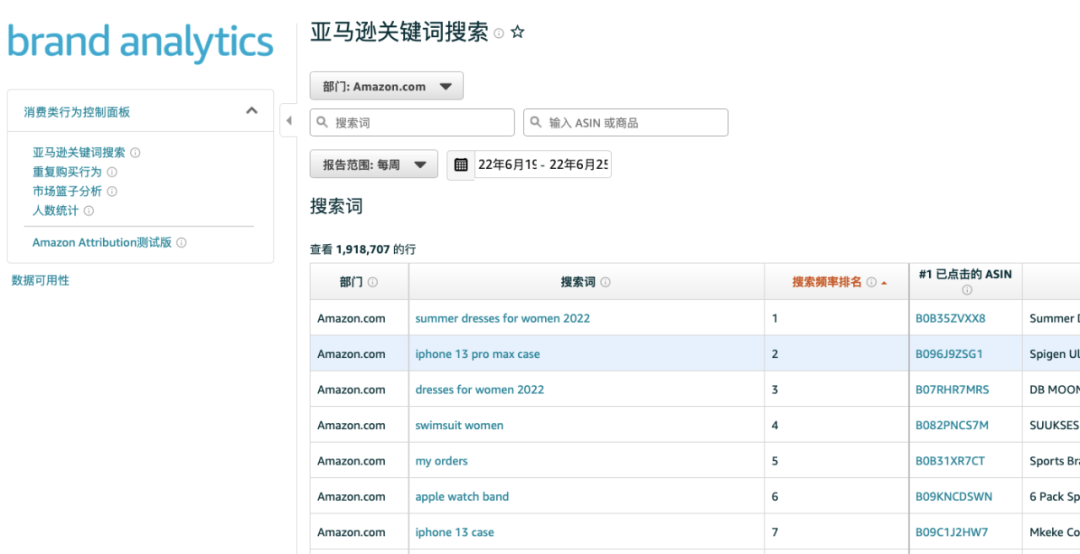Collapse the 消费类行为控制面板 panel chevron
Screen dimensions: 1080x554
[x=252, y=110]
